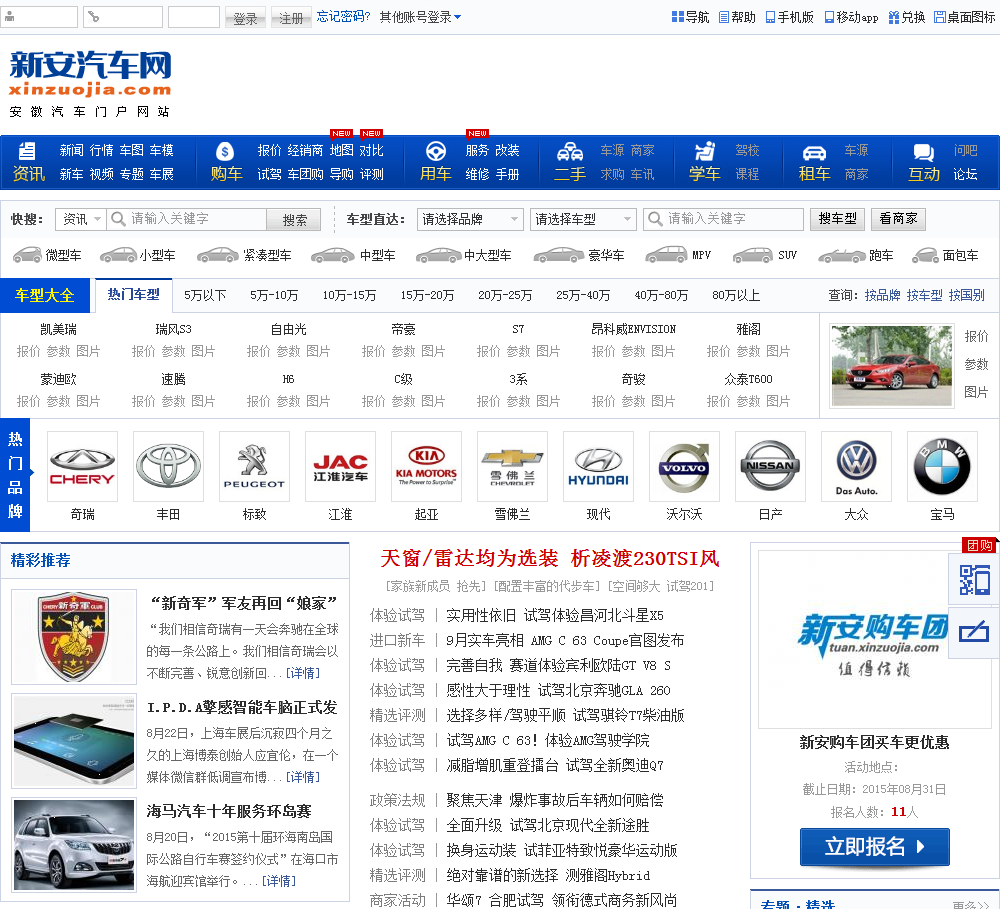Viewport: 1000px width, 909px height.
Task: Switch to the 80万以上 price tab
Action: [x=736, y=295]
